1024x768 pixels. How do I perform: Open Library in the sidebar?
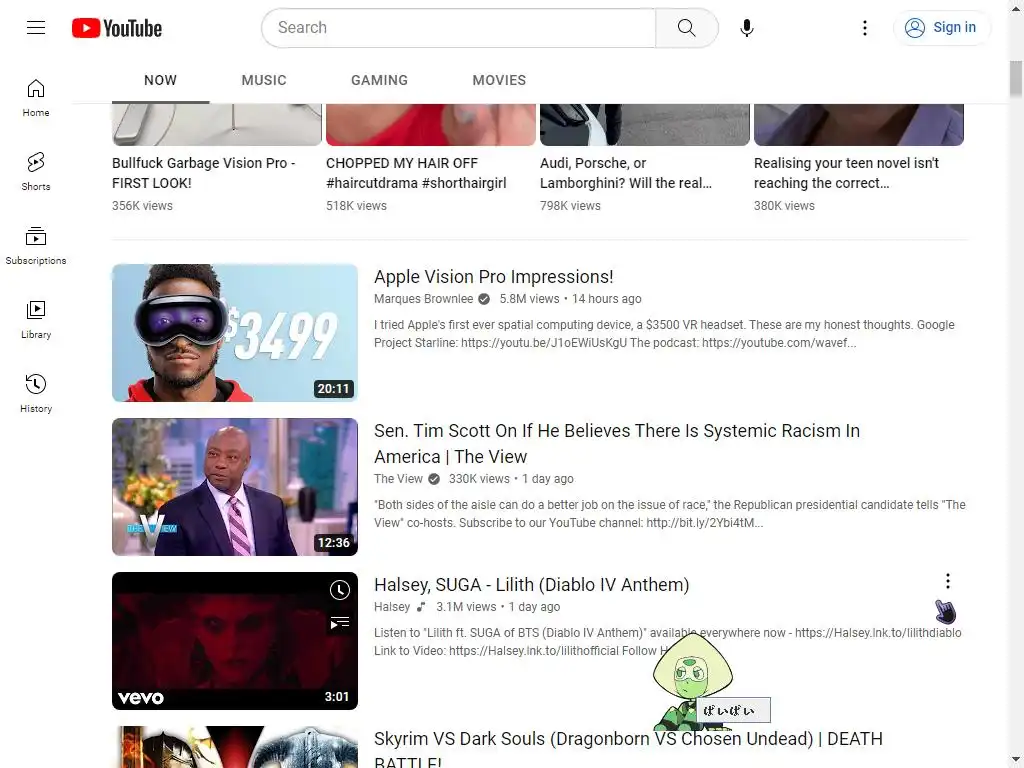(36, 320)
